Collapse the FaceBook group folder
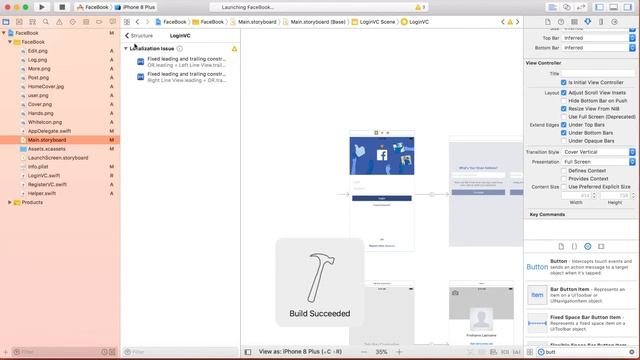The width and height of the screenshot is (640, 360). coord(10,42)
